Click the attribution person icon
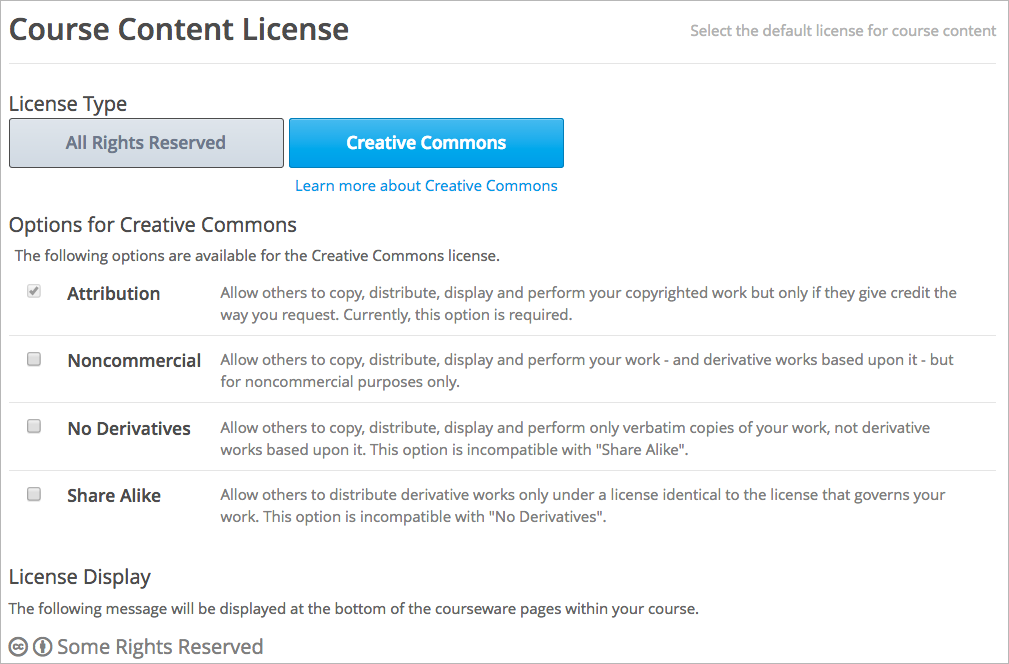The image size is (1009, 664). (x=42, y=647)
